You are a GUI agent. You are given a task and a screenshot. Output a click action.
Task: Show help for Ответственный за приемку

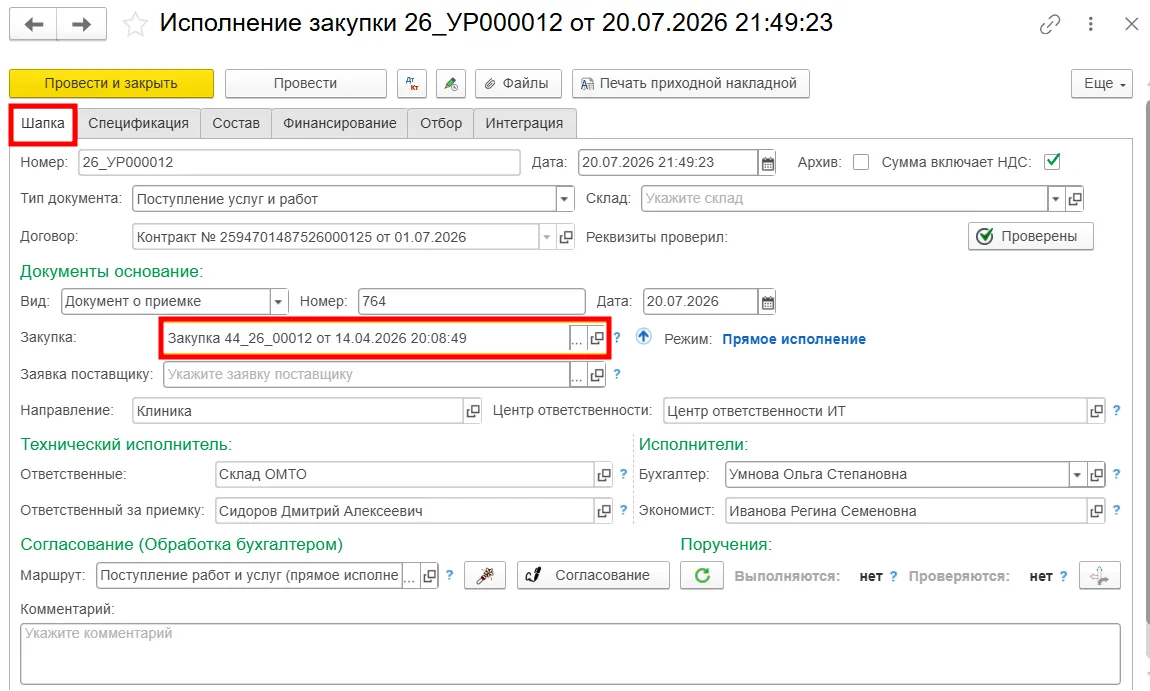(623, 510)
